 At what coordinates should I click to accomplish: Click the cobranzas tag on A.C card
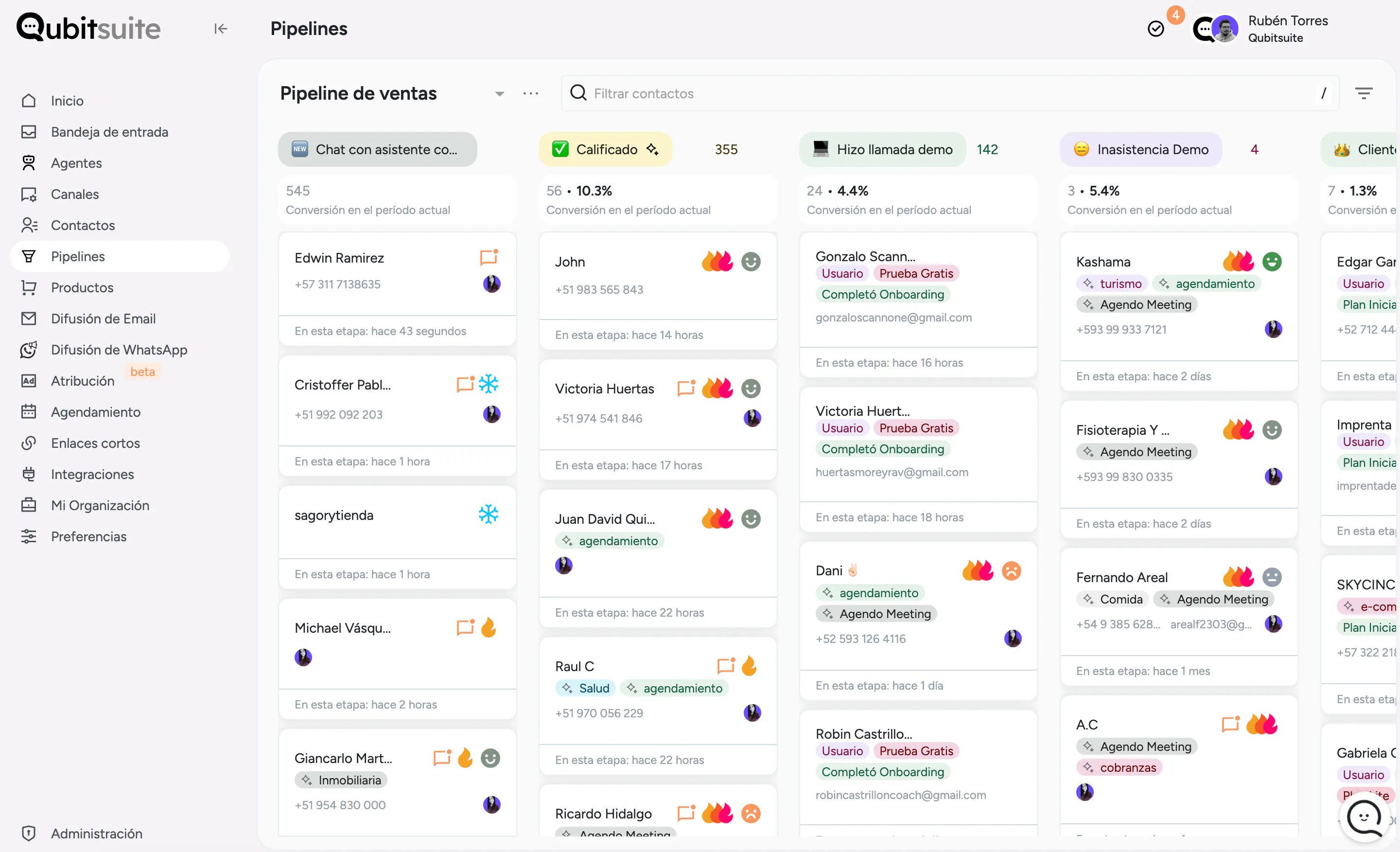click(1120, 767)
